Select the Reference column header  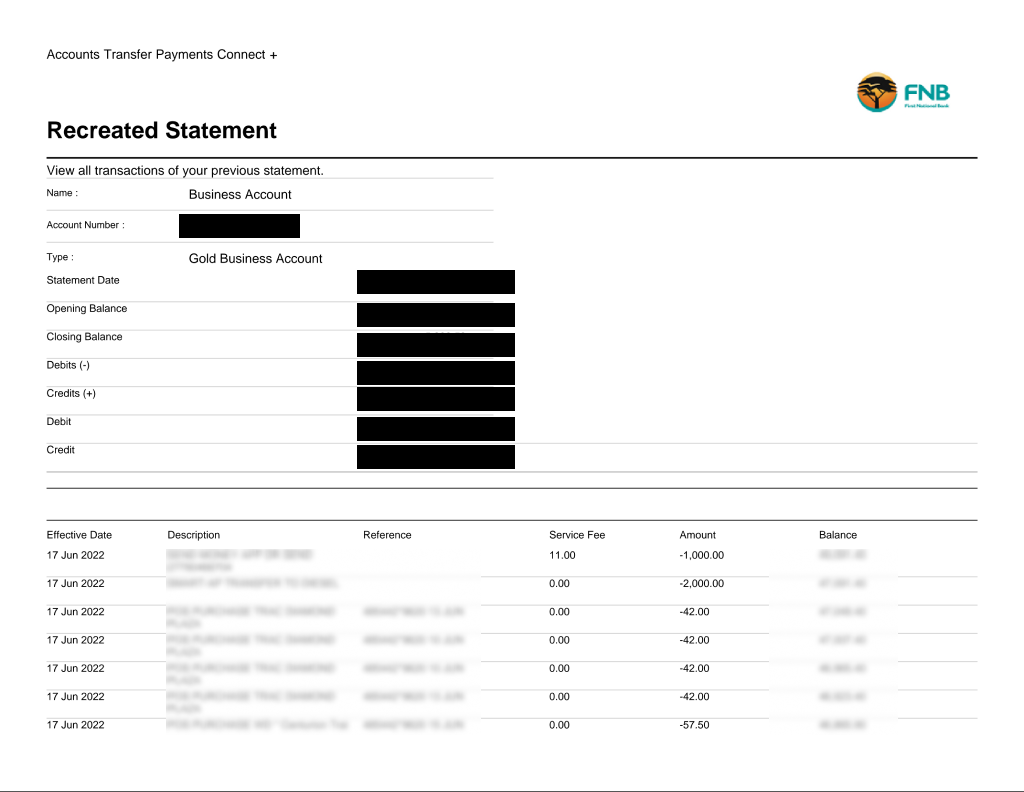pyautogui.click(x=387, y=535)
